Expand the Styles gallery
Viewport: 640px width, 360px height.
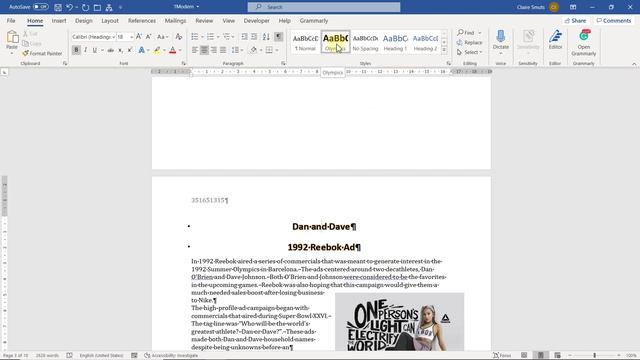point(444,50)
